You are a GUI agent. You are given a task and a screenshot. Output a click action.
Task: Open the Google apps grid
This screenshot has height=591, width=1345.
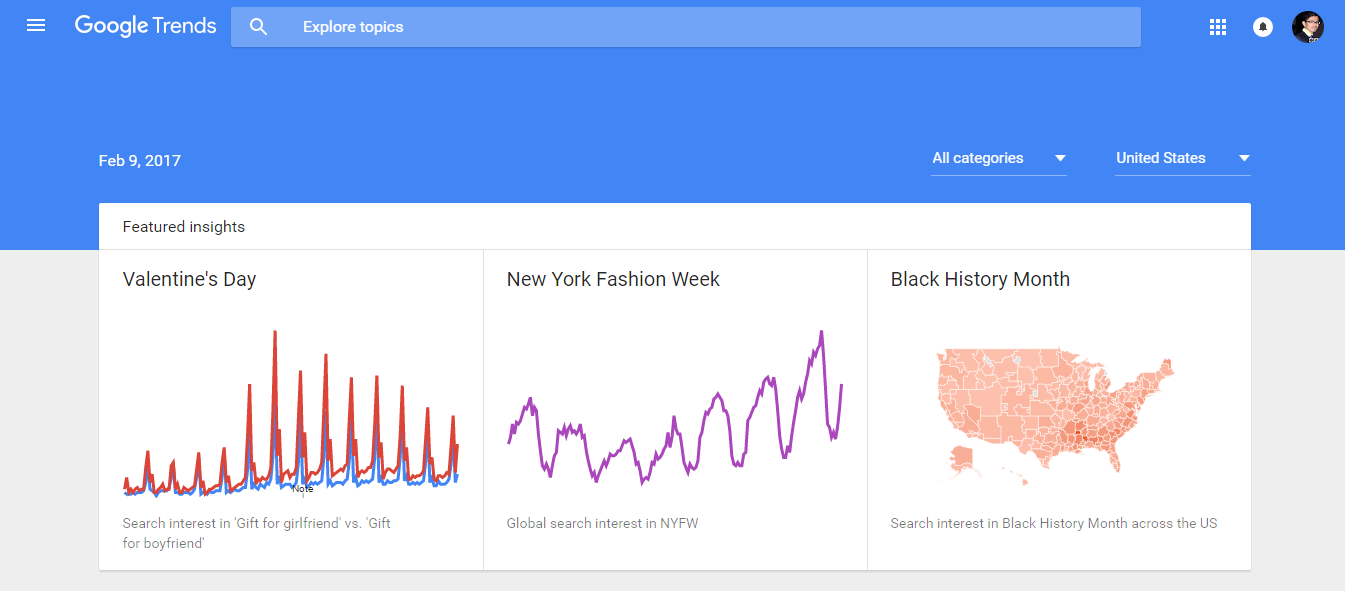coord(1217,27)
